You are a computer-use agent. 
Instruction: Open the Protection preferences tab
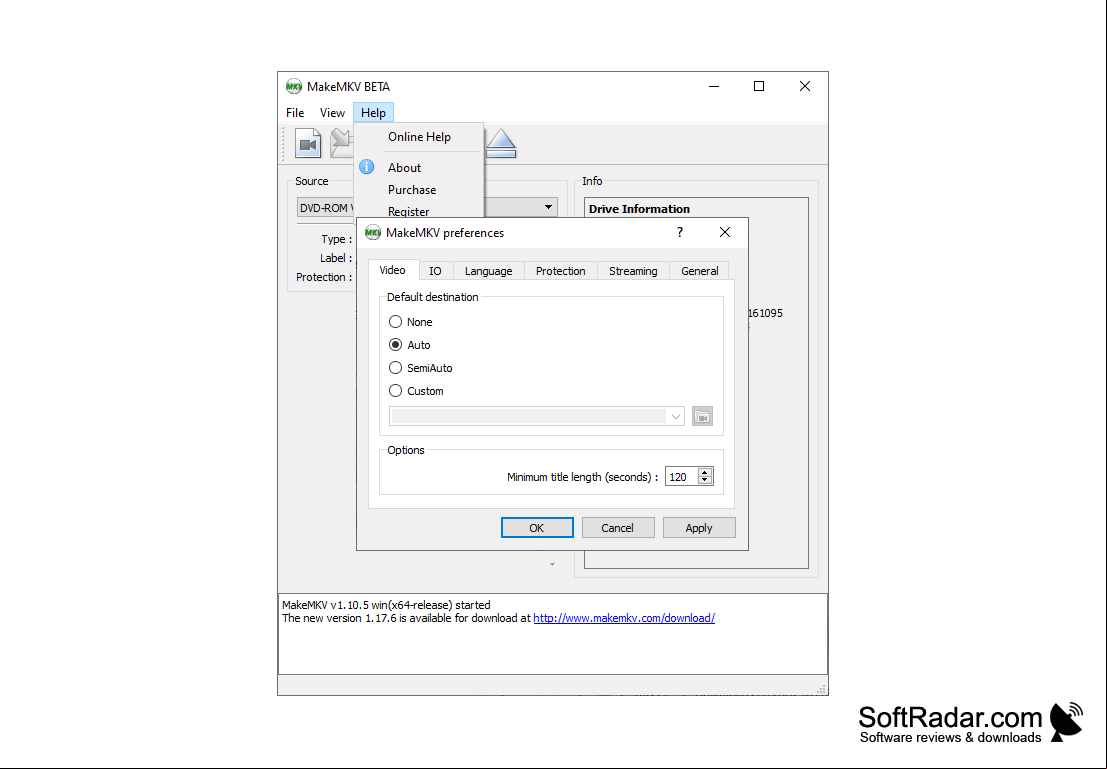(x=561, y=271)
